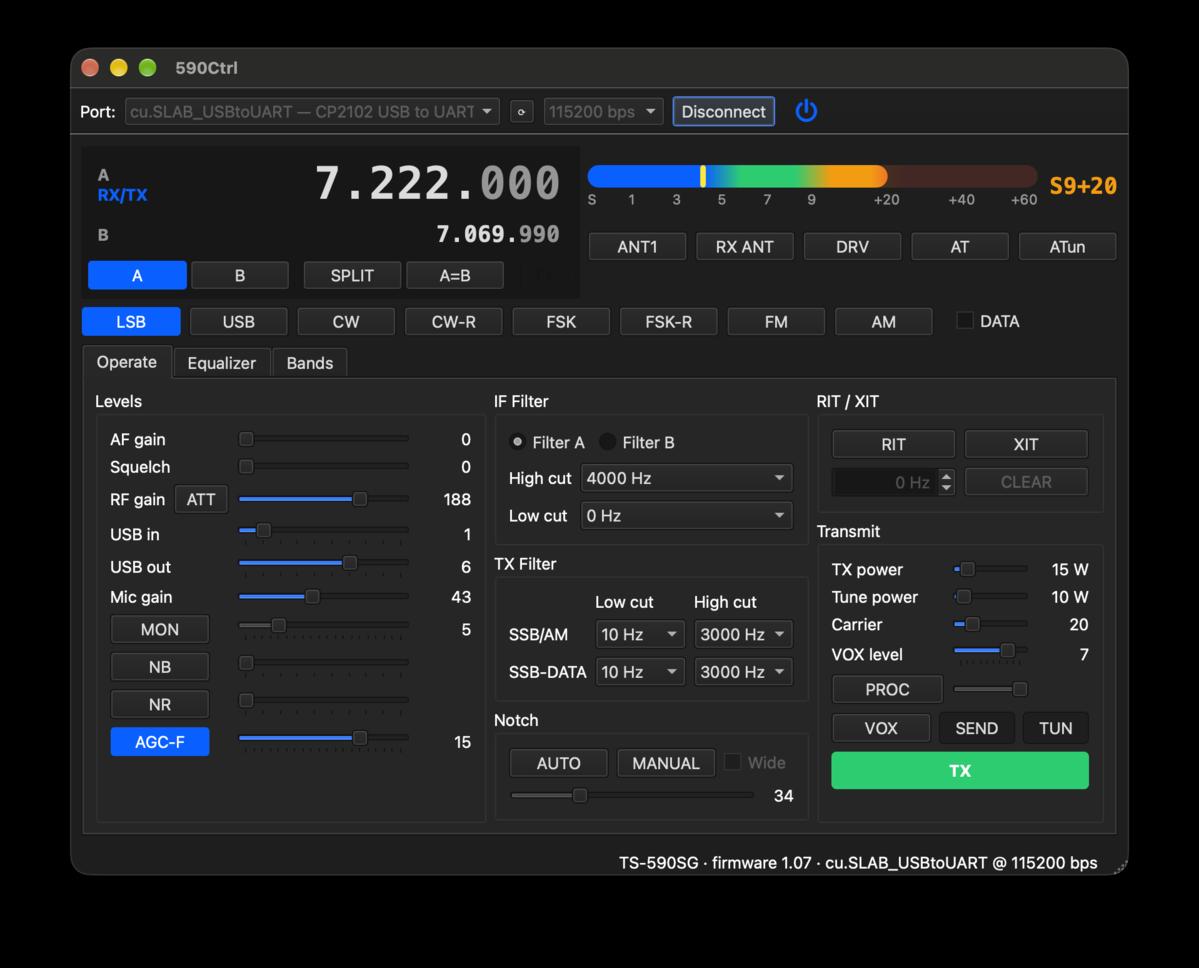
Task: Toggle VOX button
Action: [x=881, y=728]
